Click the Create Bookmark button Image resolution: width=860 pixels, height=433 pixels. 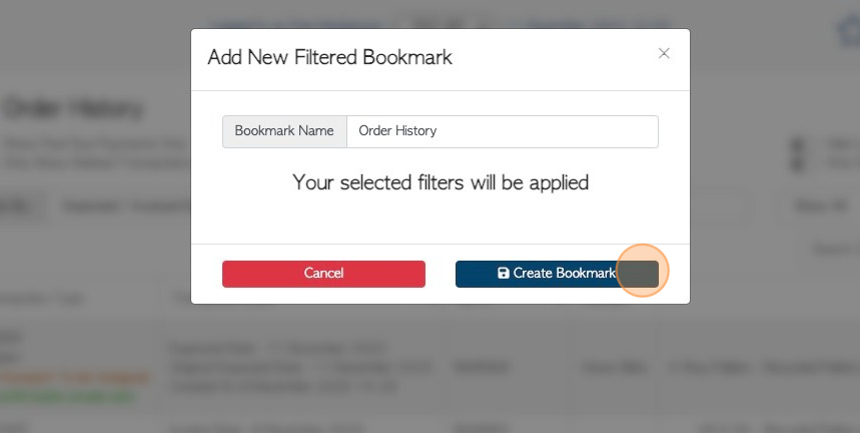tap(557, 274)
